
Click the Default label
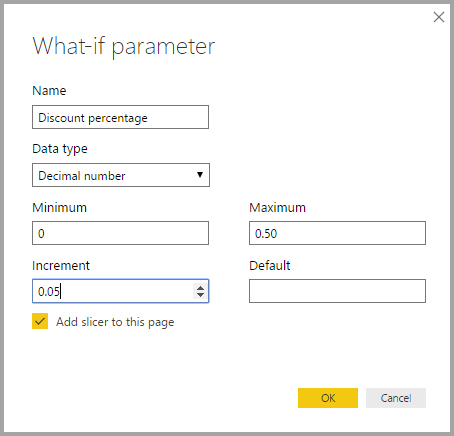270,266
